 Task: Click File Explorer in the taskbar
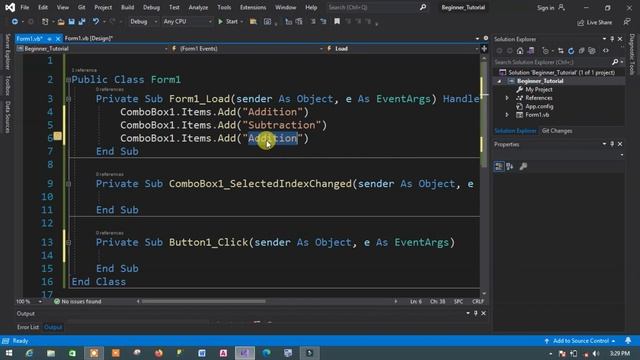51,353
